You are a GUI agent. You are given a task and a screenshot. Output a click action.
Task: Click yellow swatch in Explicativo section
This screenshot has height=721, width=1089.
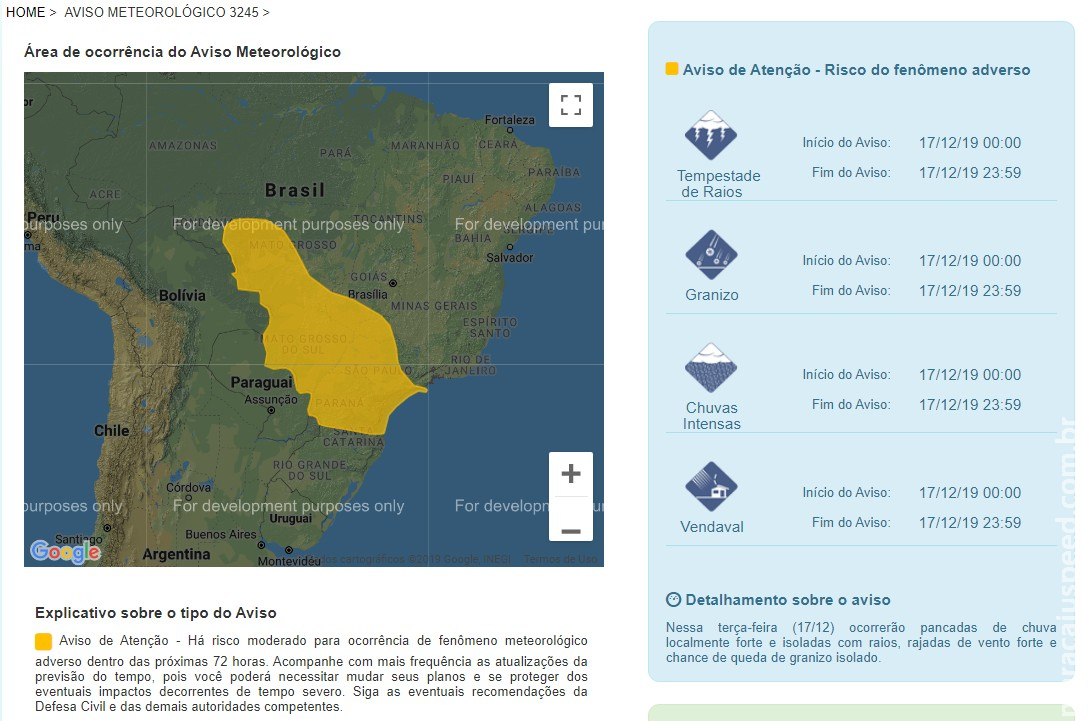point(44,641)
